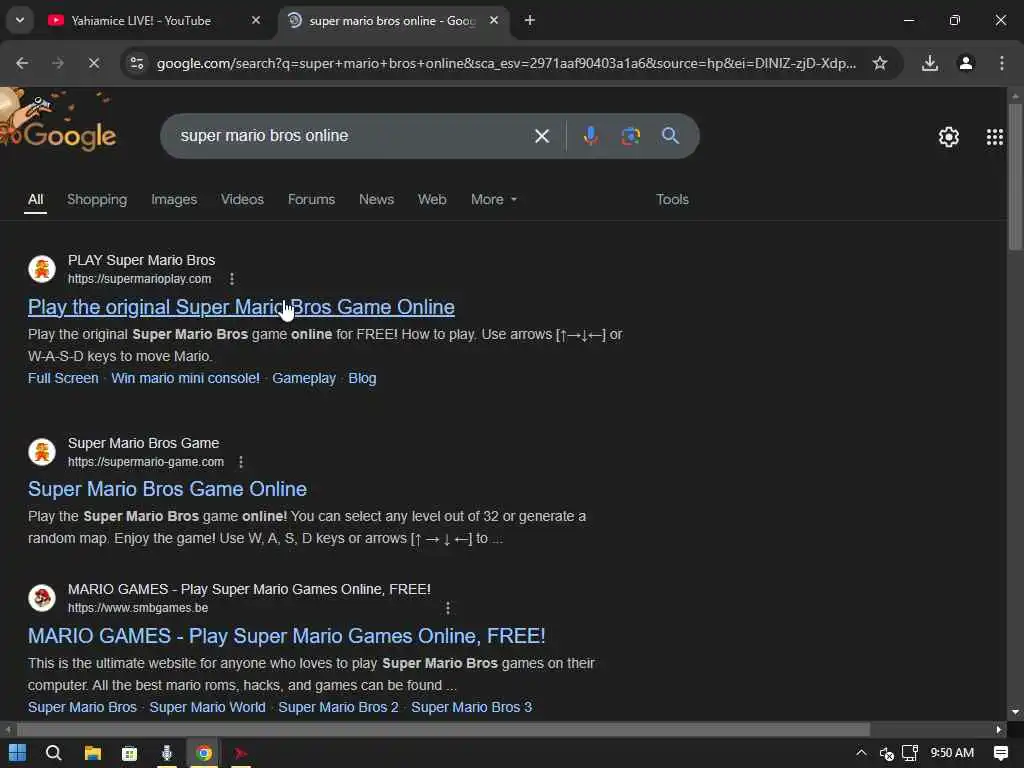The image size is (1024, 768).
Task: Click the address bar URL
Action: pyautogui.click(x=506, y=63)
